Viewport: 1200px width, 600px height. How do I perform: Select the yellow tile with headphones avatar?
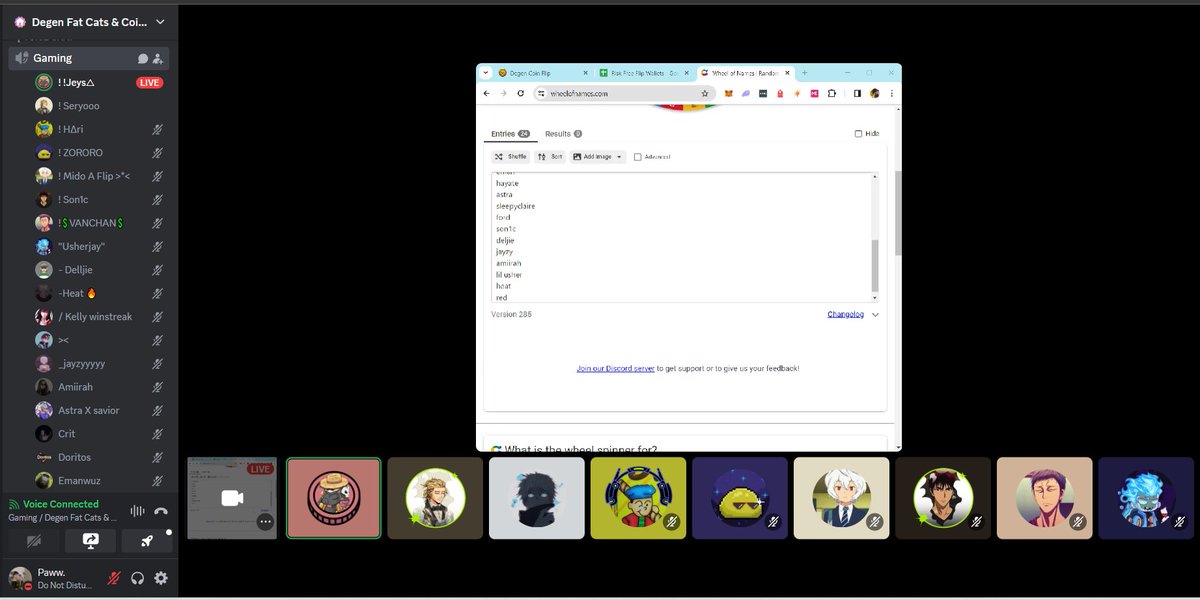[638, 498]
